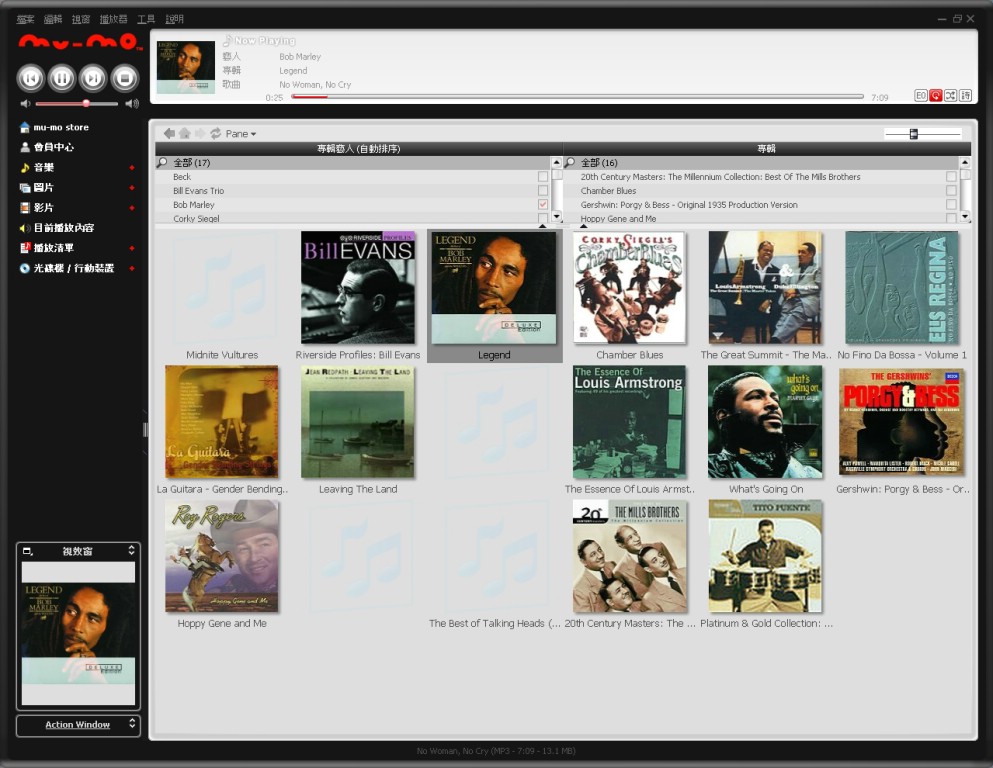Open the Pane dropdown
Screen dimensions: 993x768
click(x=241, y=134)
